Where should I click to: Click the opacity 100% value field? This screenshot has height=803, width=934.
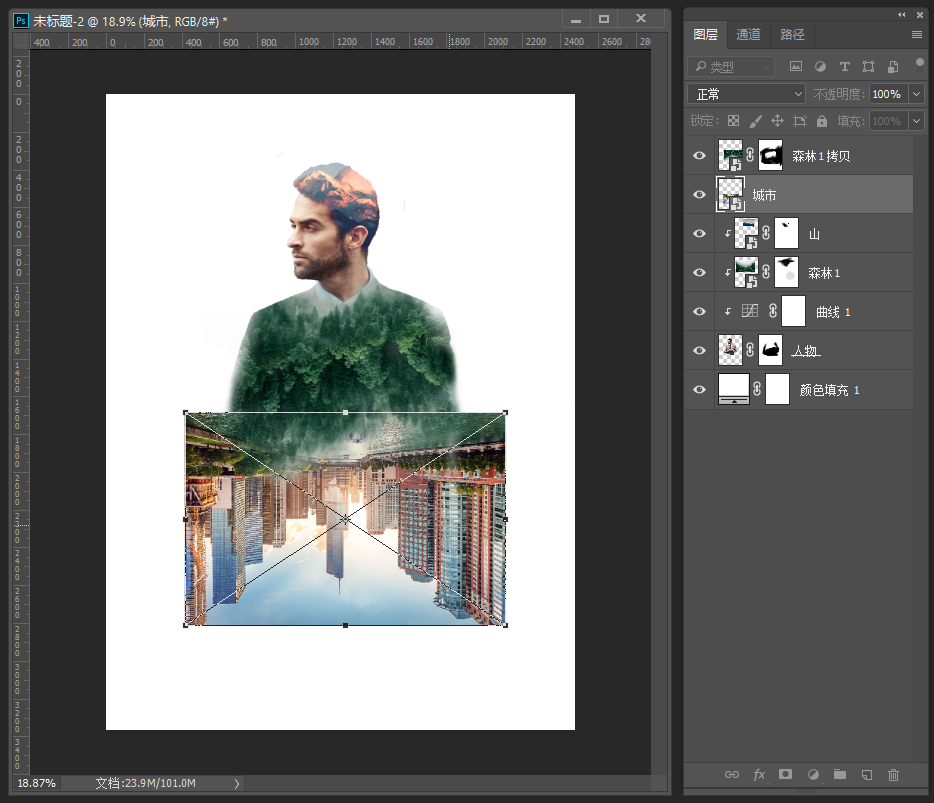[x=888, y=94]
